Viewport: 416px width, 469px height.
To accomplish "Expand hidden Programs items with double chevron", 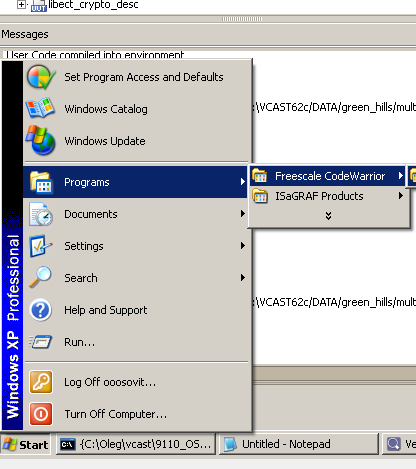I will 328,216.
